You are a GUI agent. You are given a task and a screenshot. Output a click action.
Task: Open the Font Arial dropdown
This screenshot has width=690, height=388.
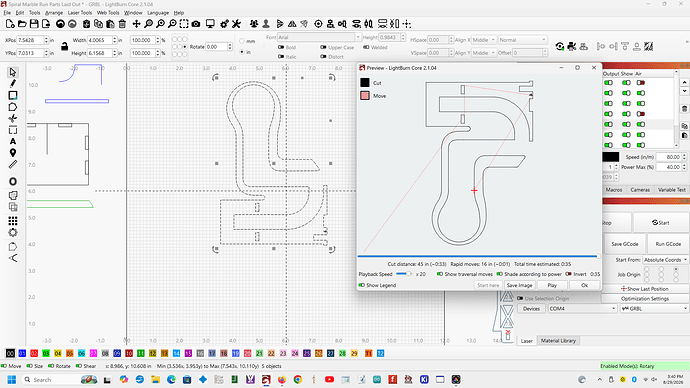(x=319, y=37)
